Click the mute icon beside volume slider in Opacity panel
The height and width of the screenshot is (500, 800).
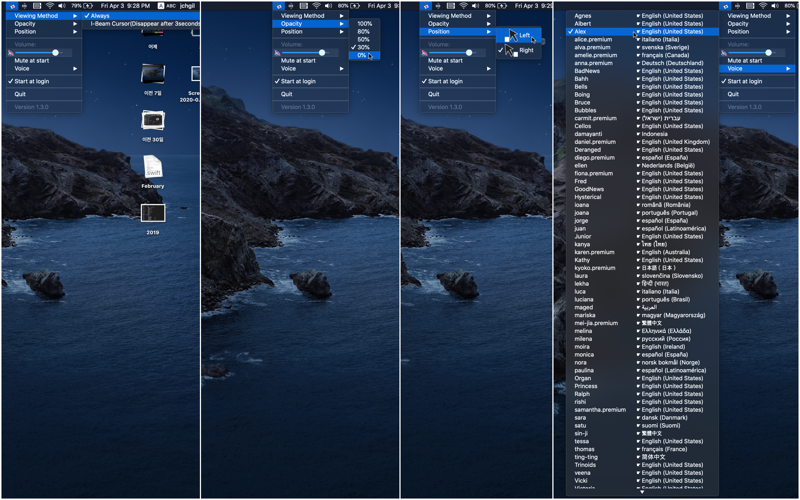pos(277,53)
